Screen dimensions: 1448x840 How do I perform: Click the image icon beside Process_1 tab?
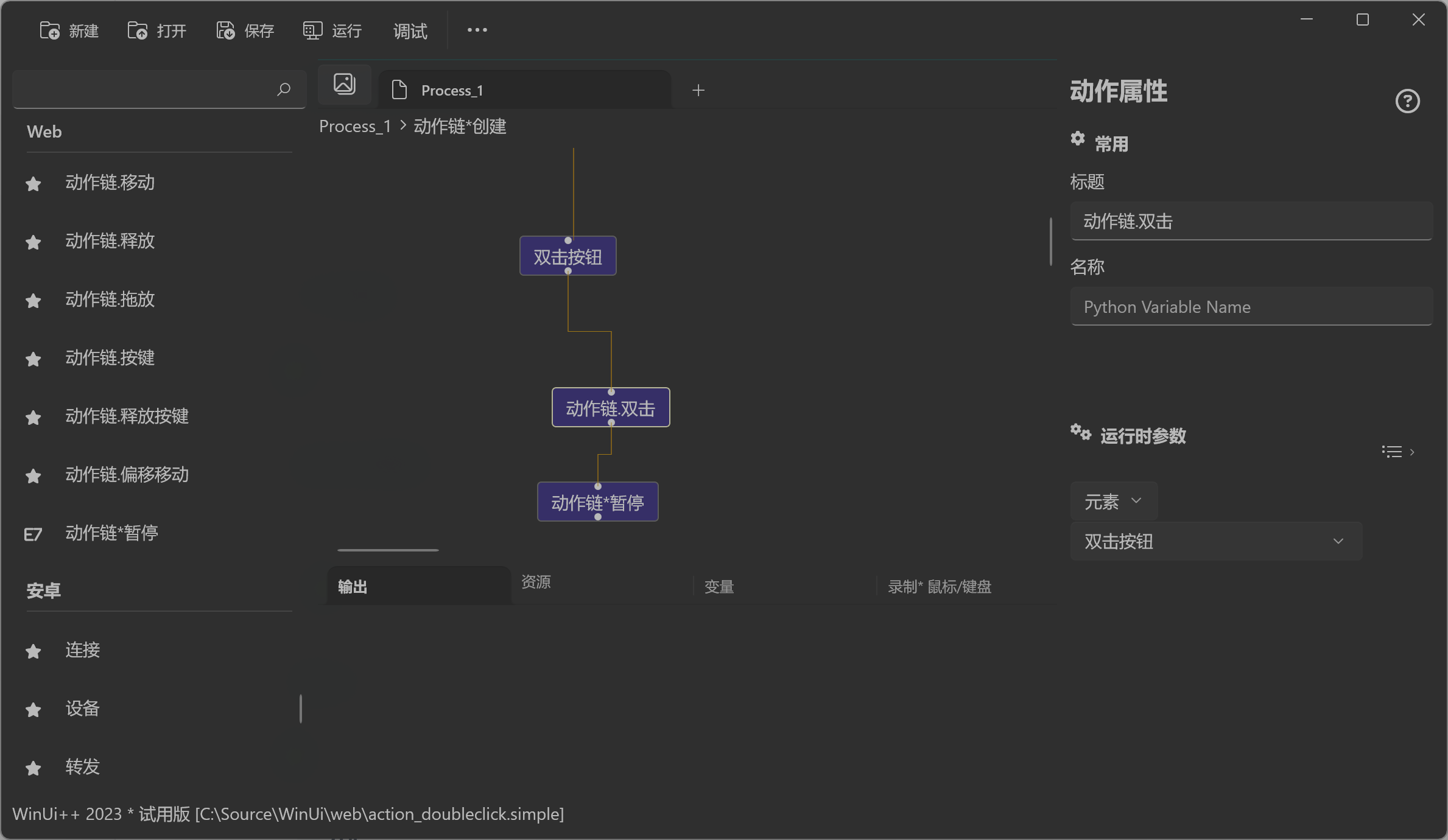point(345,84)
